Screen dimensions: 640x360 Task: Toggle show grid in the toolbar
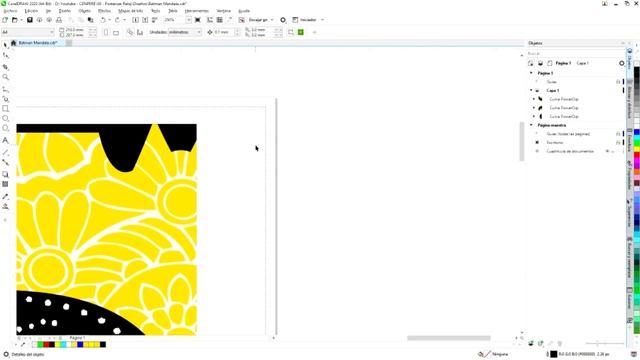220,20
